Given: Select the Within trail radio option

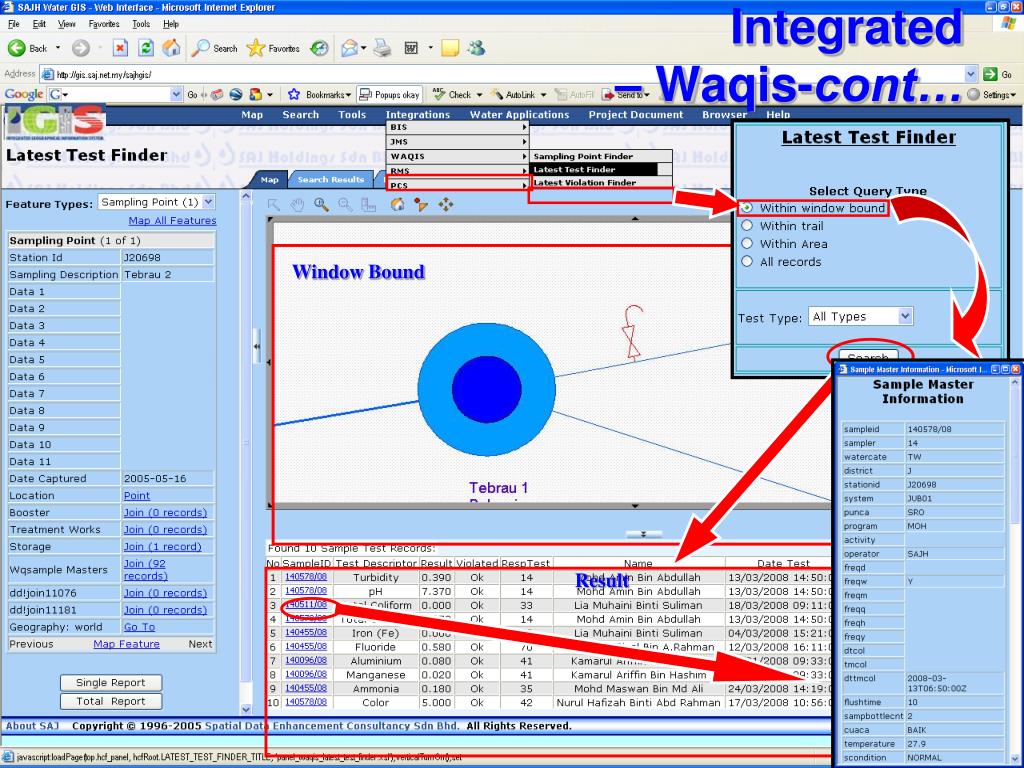Looking at the screenshot, I should click(747, 225).
